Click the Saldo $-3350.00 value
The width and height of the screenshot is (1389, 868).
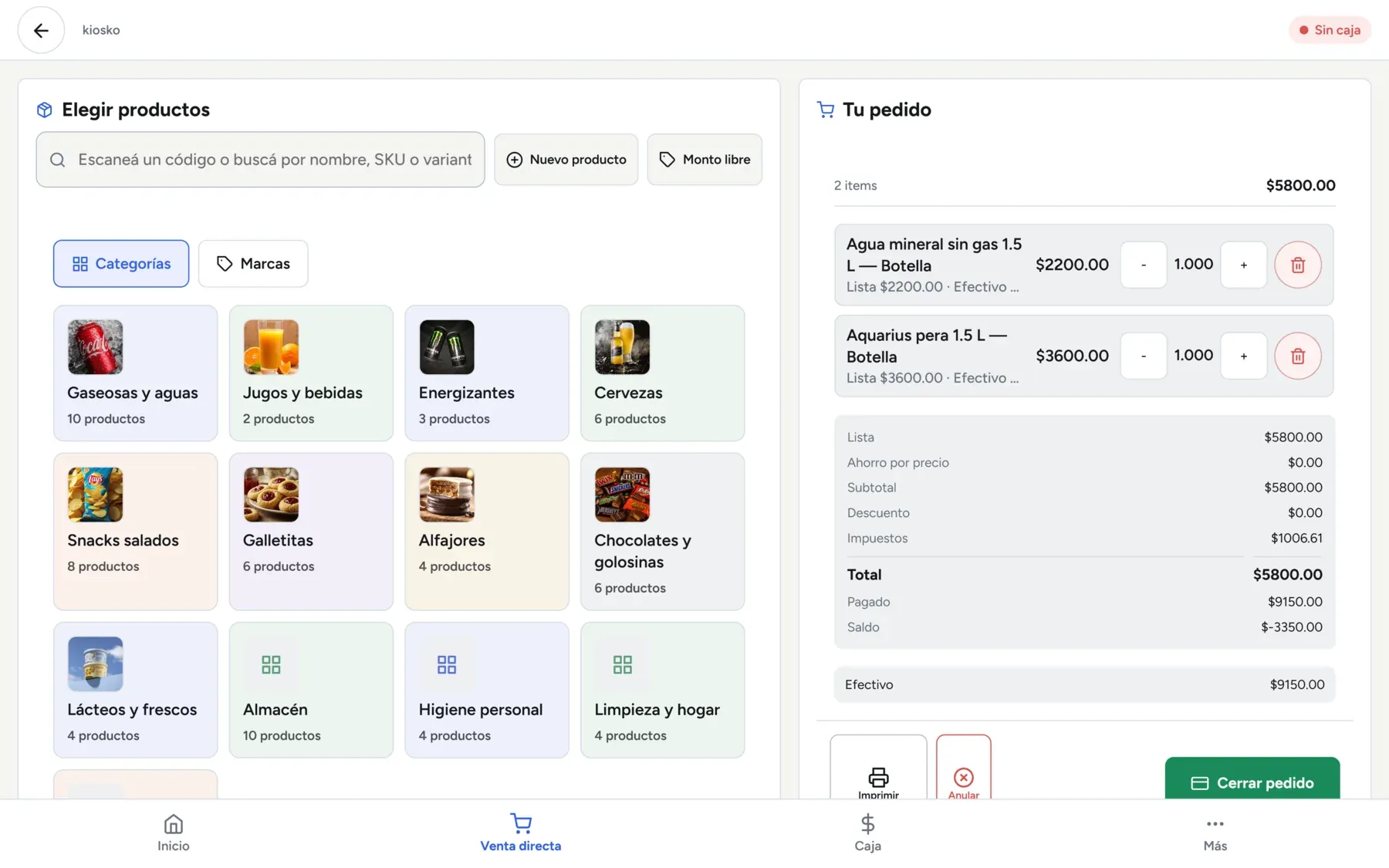tap(1291, 627)
